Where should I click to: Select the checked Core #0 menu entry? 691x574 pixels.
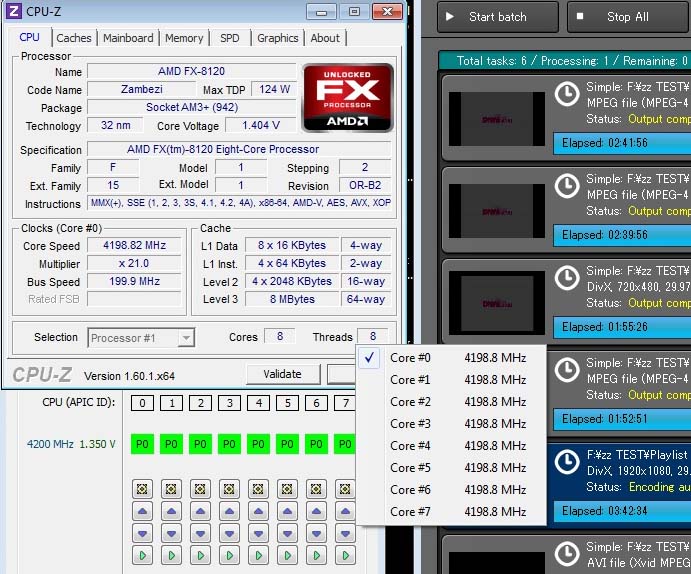click(x=451, y=358)
